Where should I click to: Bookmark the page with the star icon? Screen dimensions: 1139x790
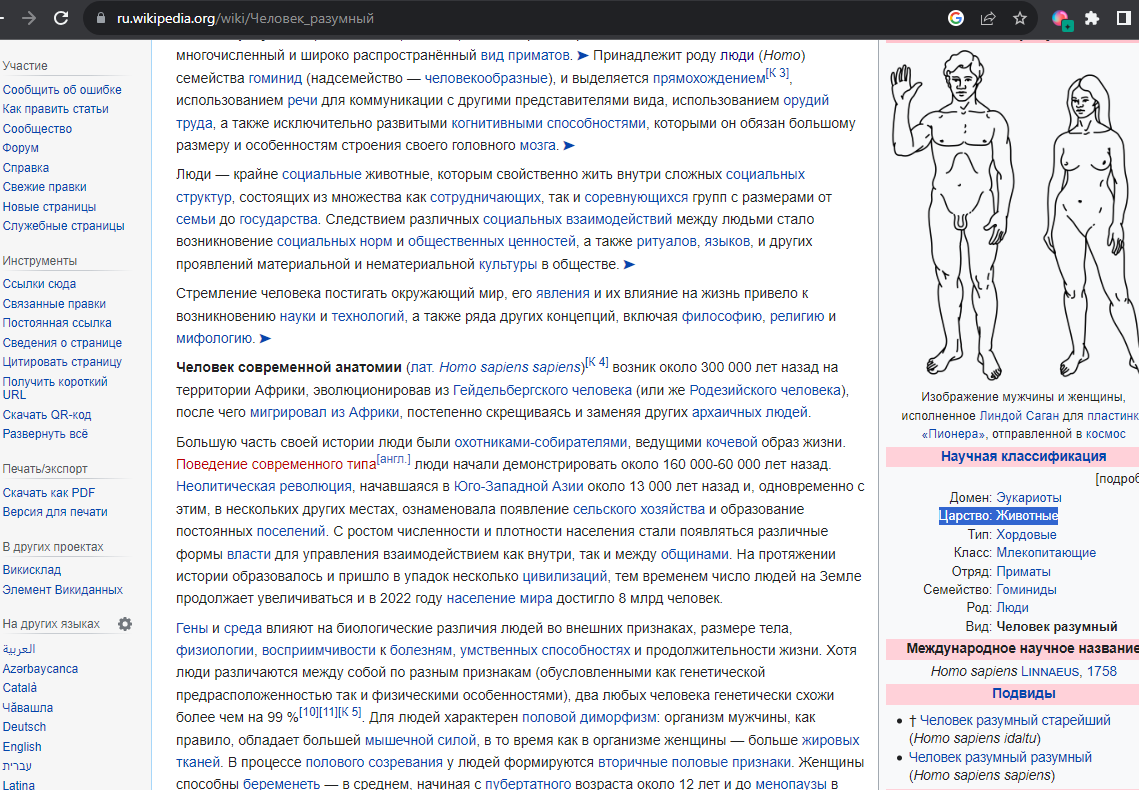click(x=1020, y=18)
